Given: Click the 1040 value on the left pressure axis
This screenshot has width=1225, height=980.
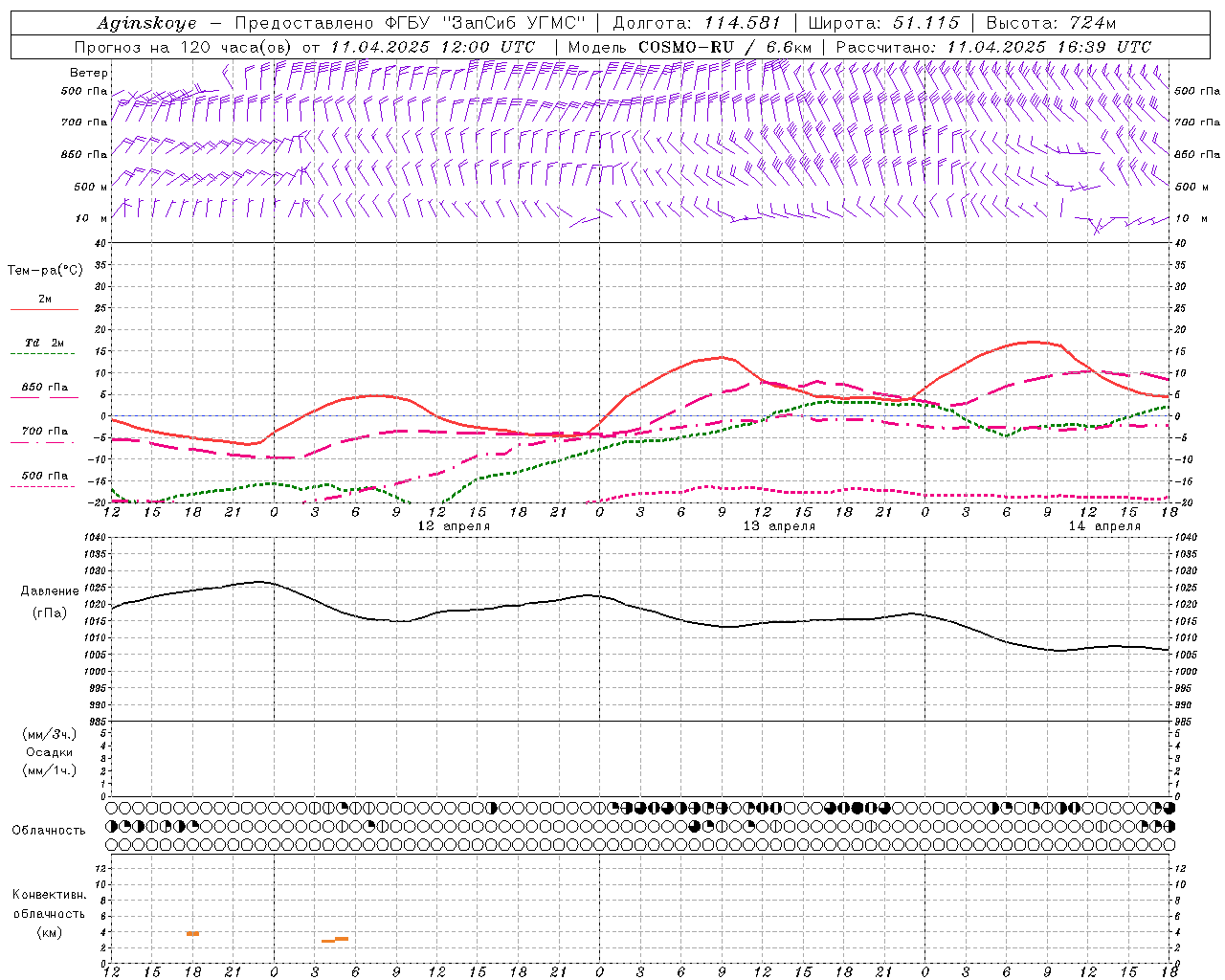Looking at the screenshot, I should pyautogui.click(x=97, y=538).
